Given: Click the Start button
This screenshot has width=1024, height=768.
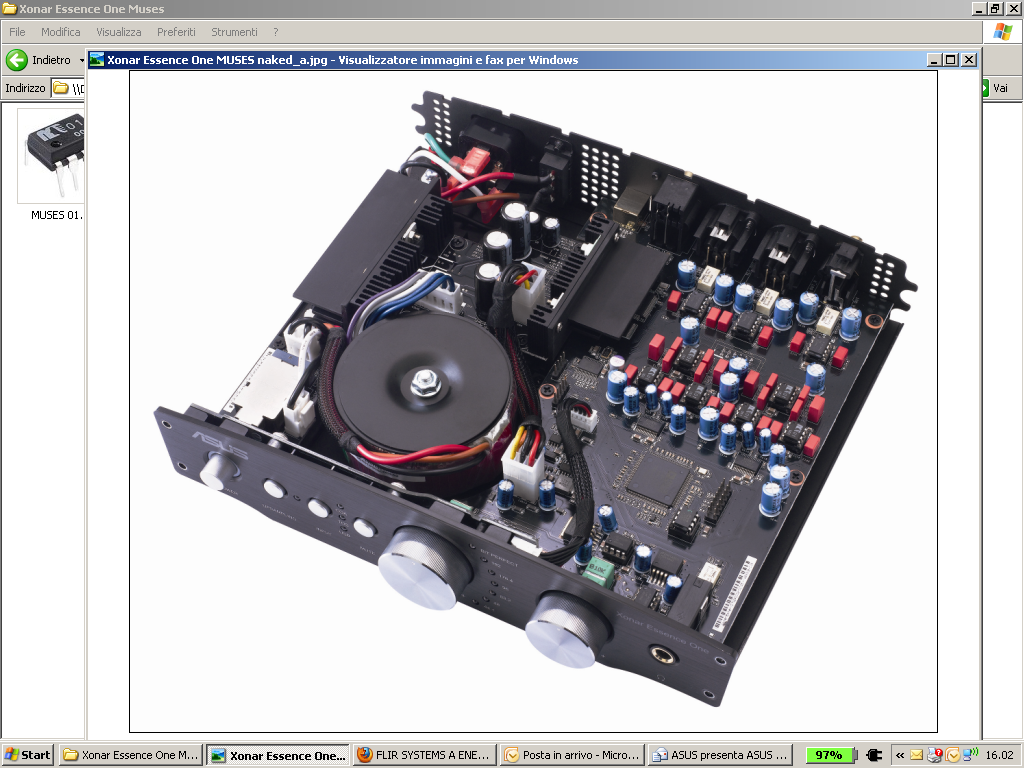Looking at the screenshot, I should 28,755.
